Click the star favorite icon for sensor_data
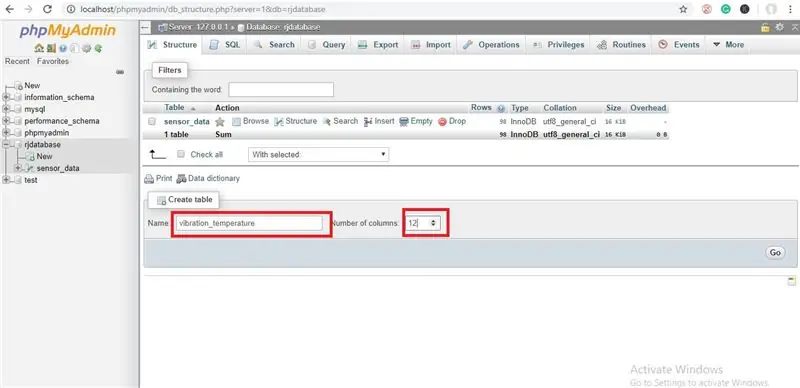800x388 pixels. (x=220, y=122)
